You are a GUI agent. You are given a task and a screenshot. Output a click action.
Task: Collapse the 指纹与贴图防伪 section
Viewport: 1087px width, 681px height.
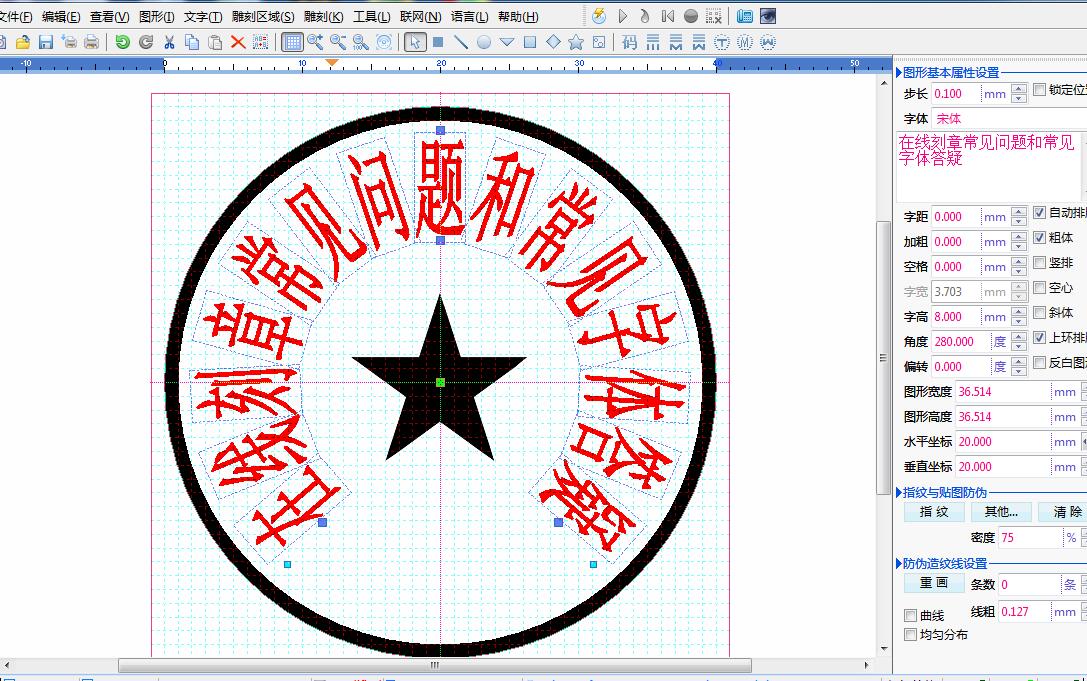point(898,493)
